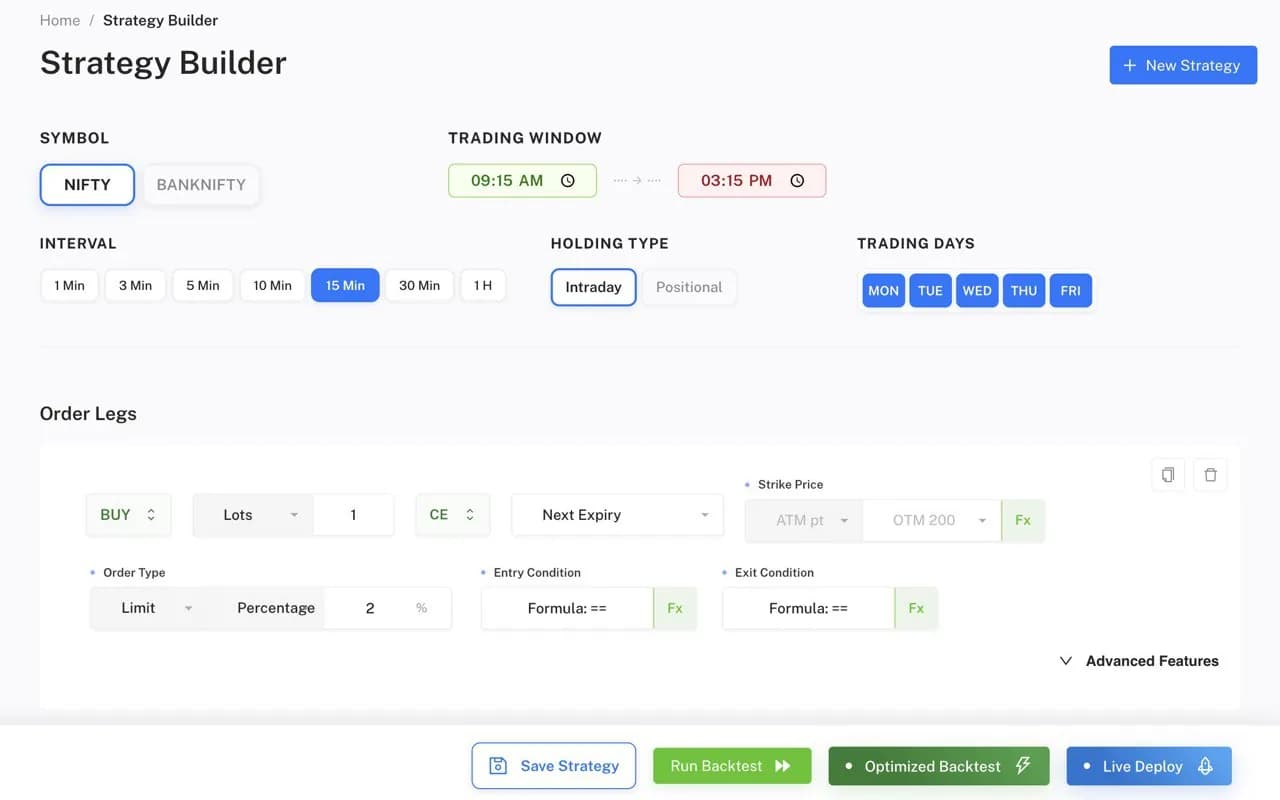Toggle TUE trading day
This screenshot has width=1280, height=800.
(x=930, y=291)
